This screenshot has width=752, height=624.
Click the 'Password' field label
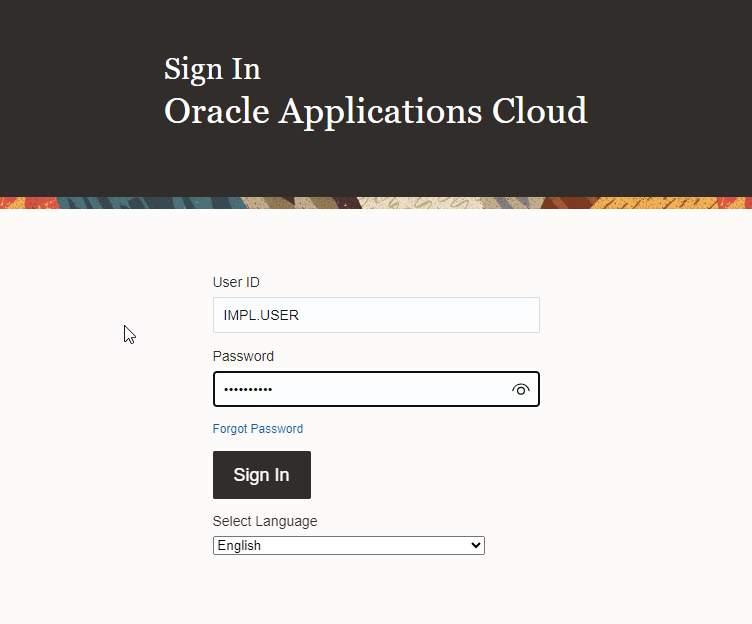243,356
